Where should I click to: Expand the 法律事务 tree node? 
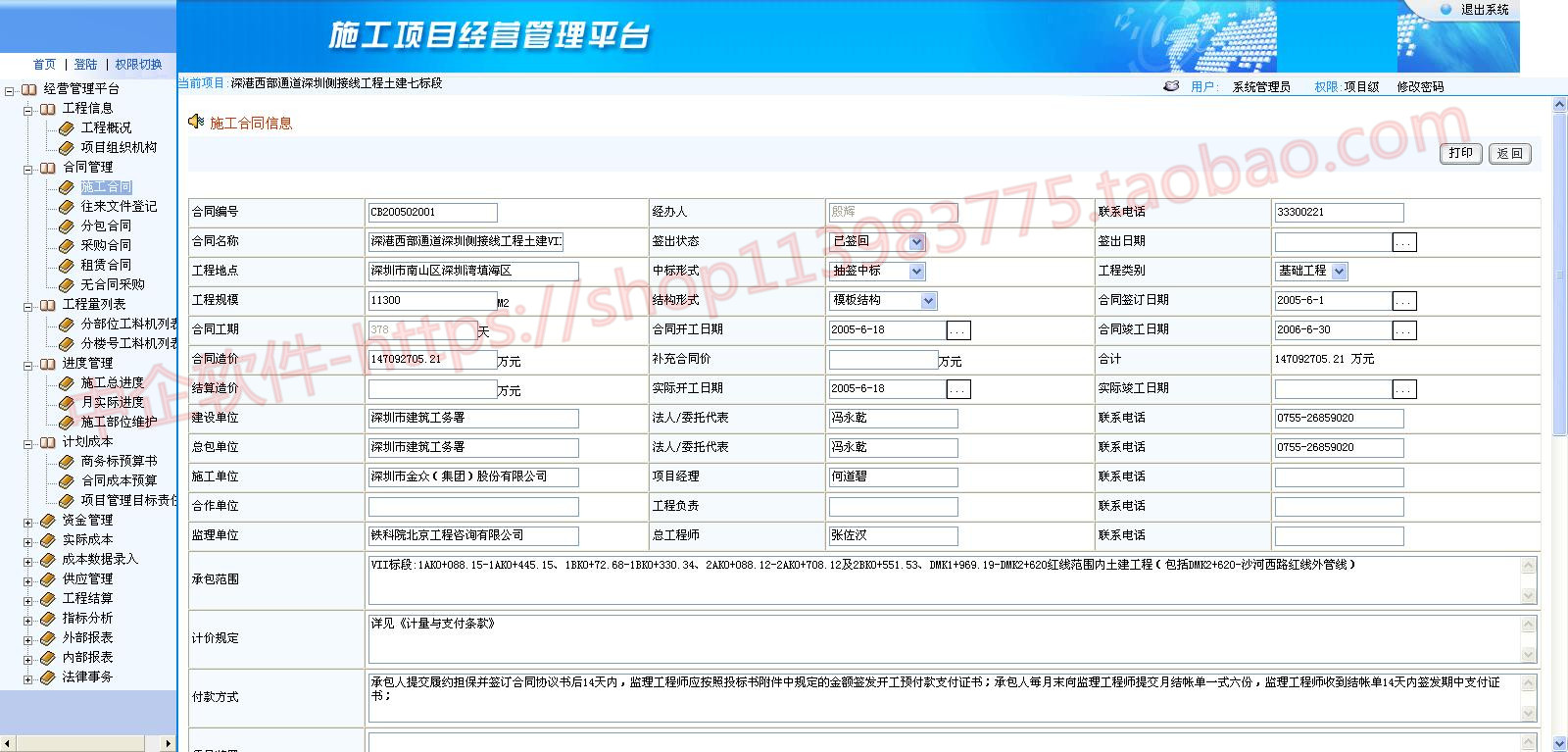(x=28, y=679)
